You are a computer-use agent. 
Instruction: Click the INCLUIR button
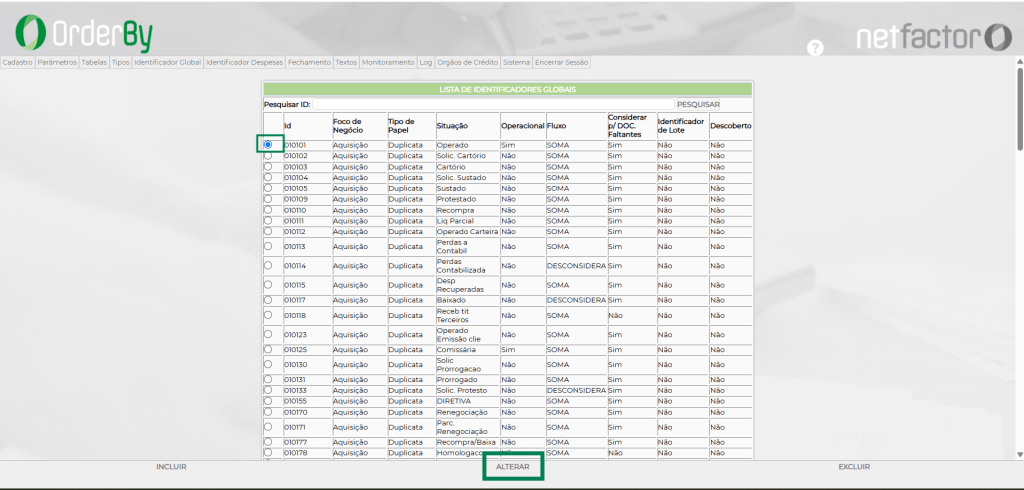(171, 467)
